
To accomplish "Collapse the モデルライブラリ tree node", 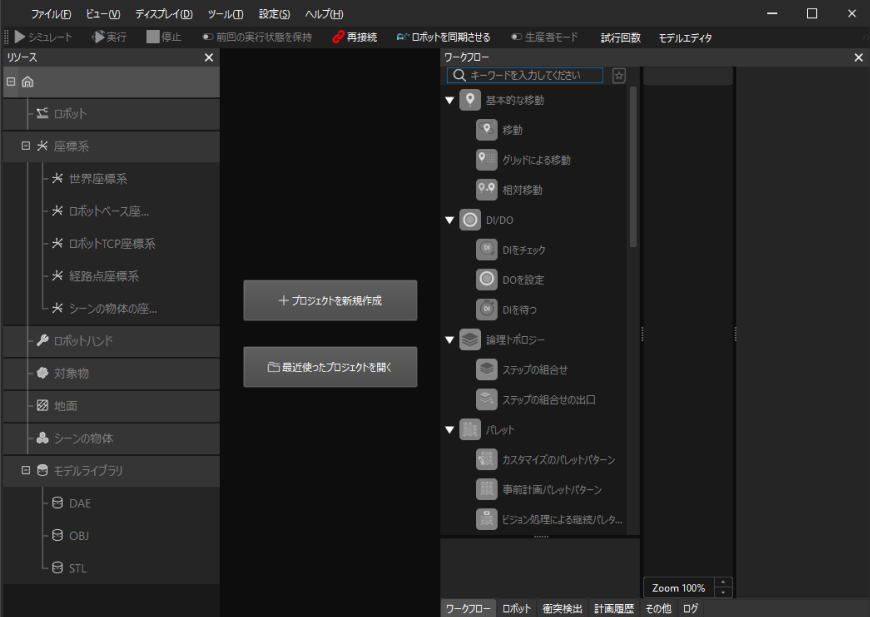I will [x=26, y=471].
